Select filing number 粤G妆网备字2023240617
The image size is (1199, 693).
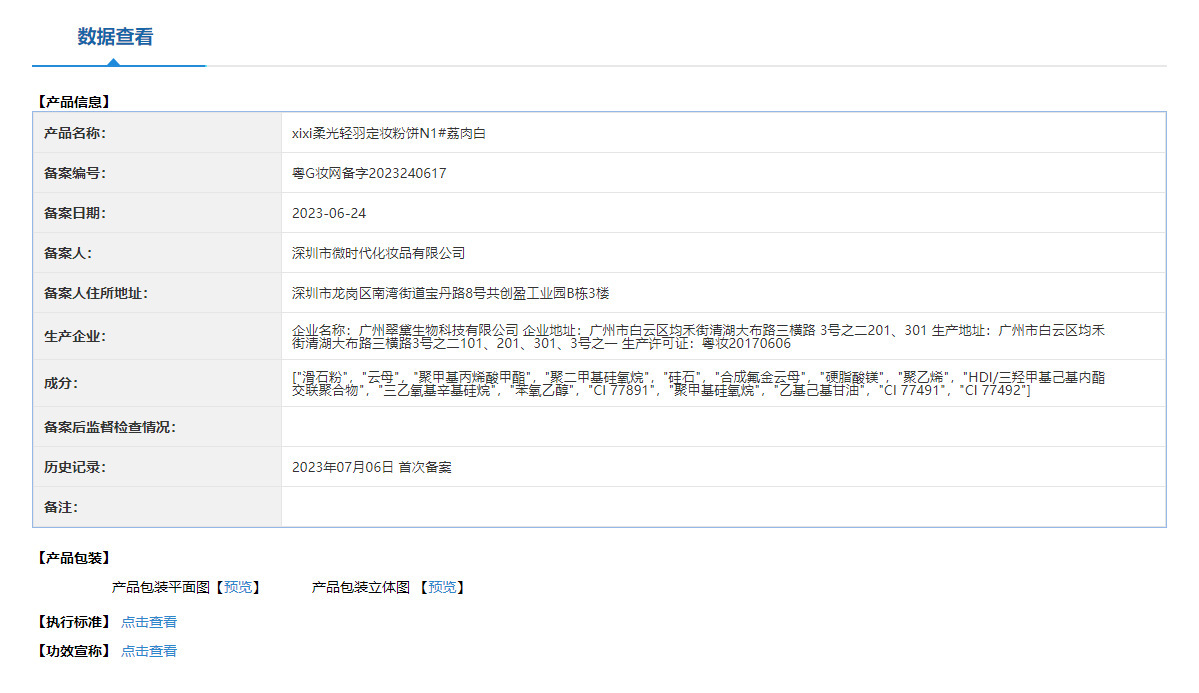tap(369, 173)
